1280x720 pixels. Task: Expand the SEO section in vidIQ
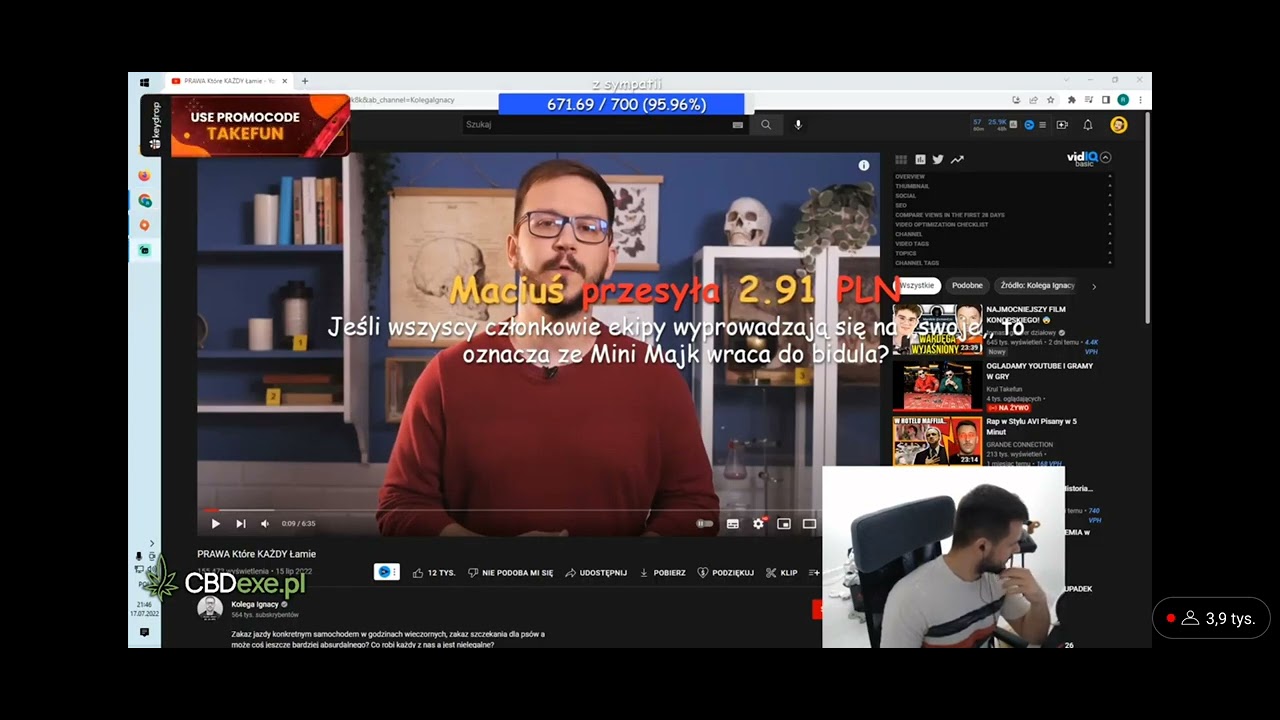[x=1004, y=205]
